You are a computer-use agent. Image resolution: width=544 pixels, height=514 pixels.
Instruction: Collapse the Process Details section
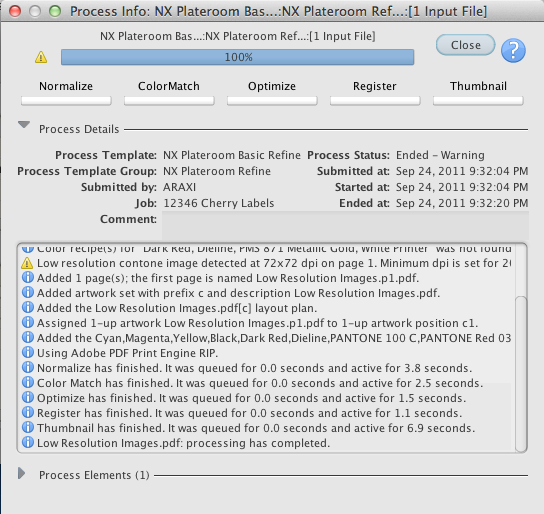pos(24,125)
